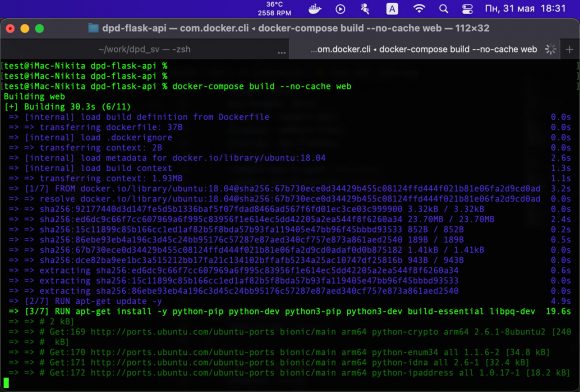
Task: Click the '[1/7] FROM docker.io/library/ubuntu' line
Action: [x=274, y=189]
